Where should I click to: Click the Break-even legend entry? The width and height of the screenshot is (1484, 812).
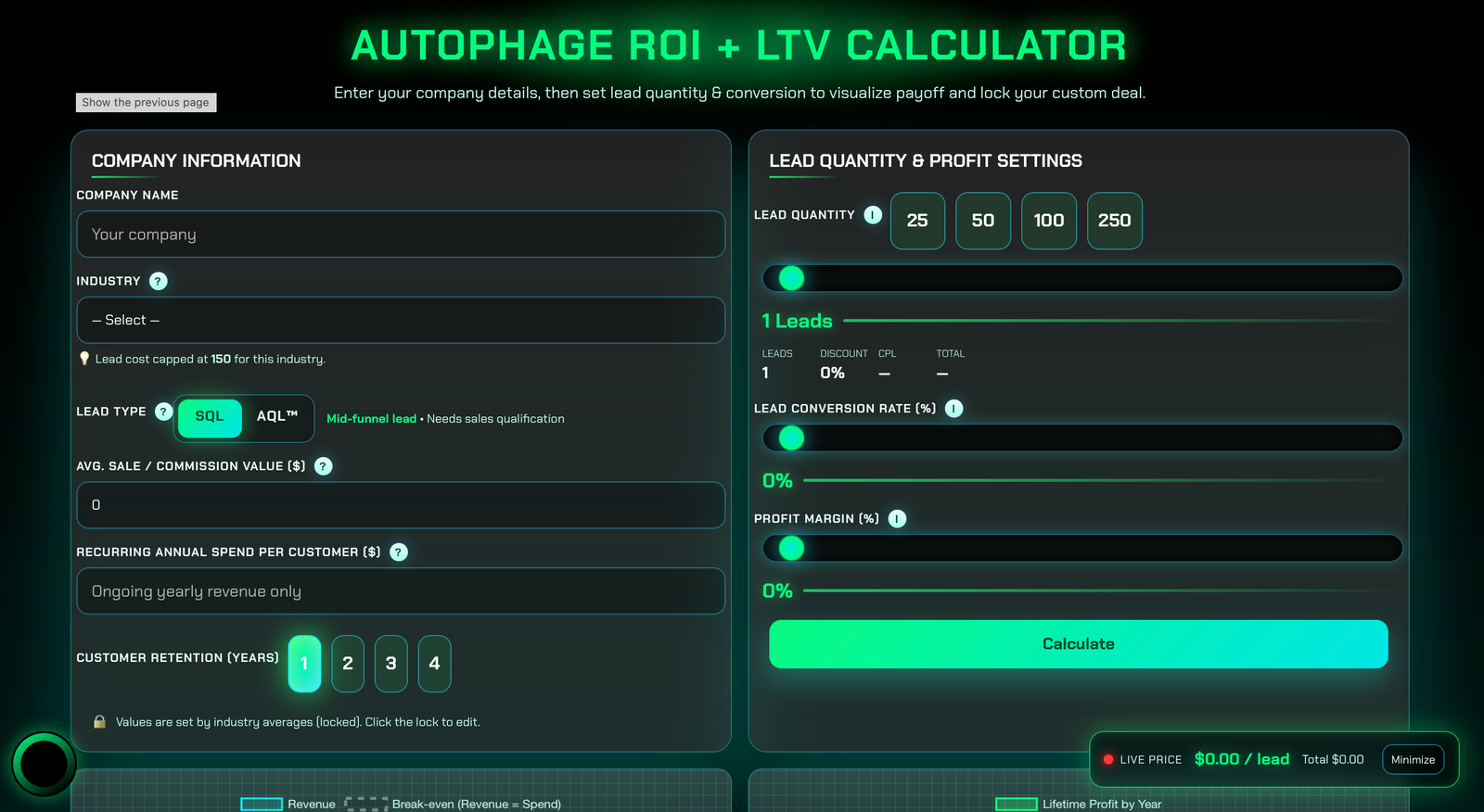pyautogui.click(x=454, y=804)
